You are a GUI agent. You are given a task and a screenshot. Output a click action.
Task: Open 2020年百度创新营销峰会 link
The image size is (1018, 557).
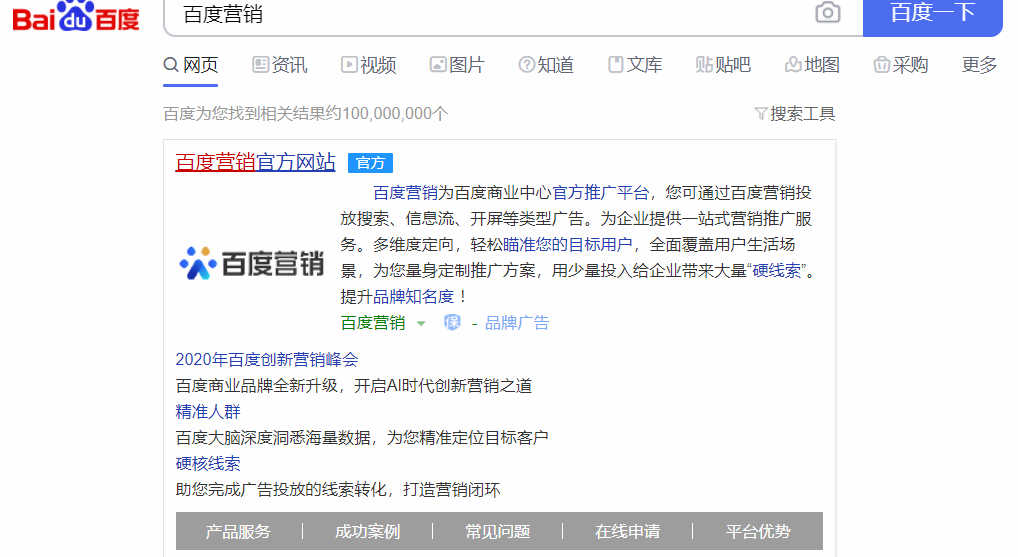(267, 360)
